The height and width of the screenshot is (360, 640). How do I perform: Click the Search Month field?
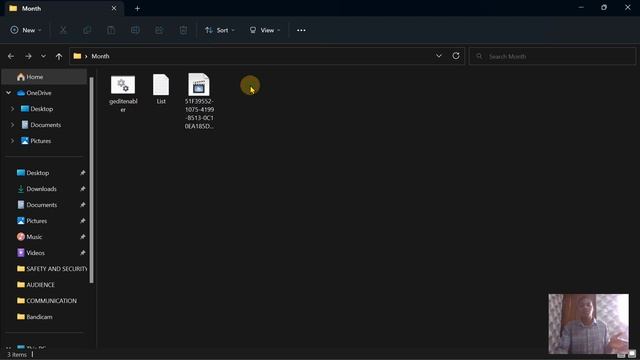(x=553, y=56)
